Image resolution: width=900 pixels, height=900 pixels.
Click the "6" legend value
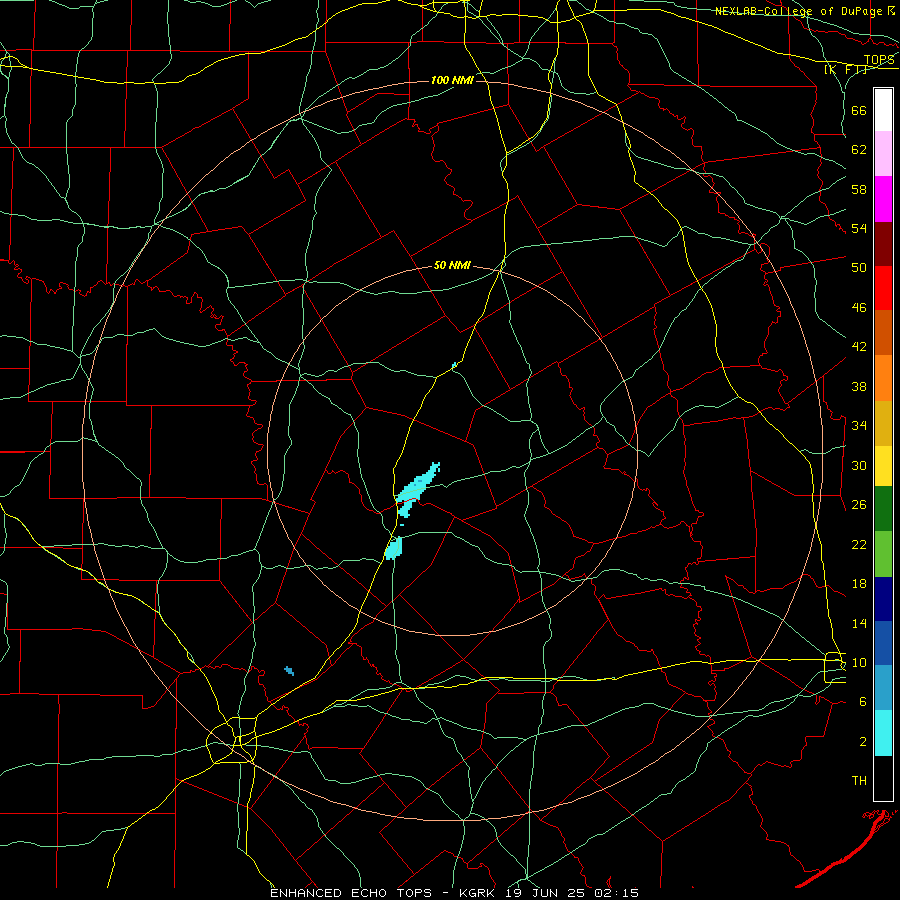[863, 702]
